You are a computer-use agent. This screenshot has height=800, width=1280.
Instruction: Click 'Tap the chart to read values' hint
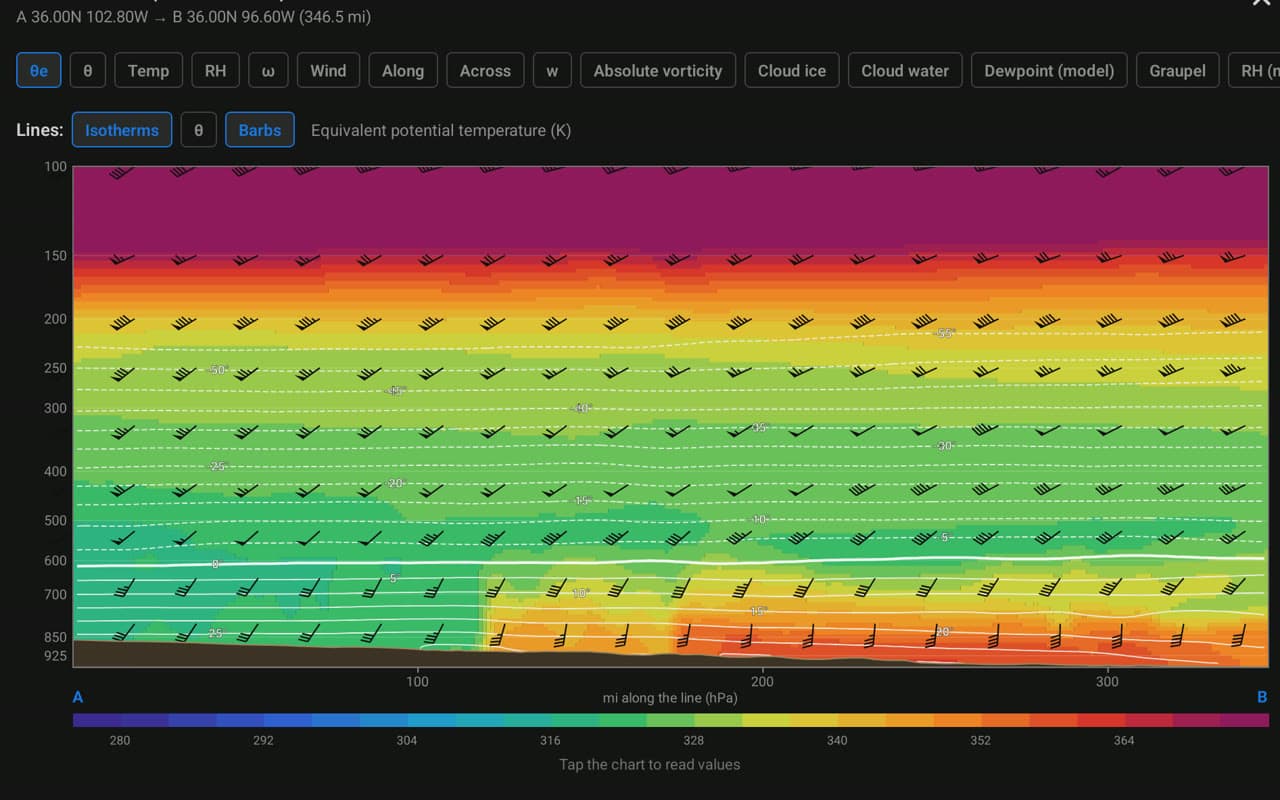(650, 764)
